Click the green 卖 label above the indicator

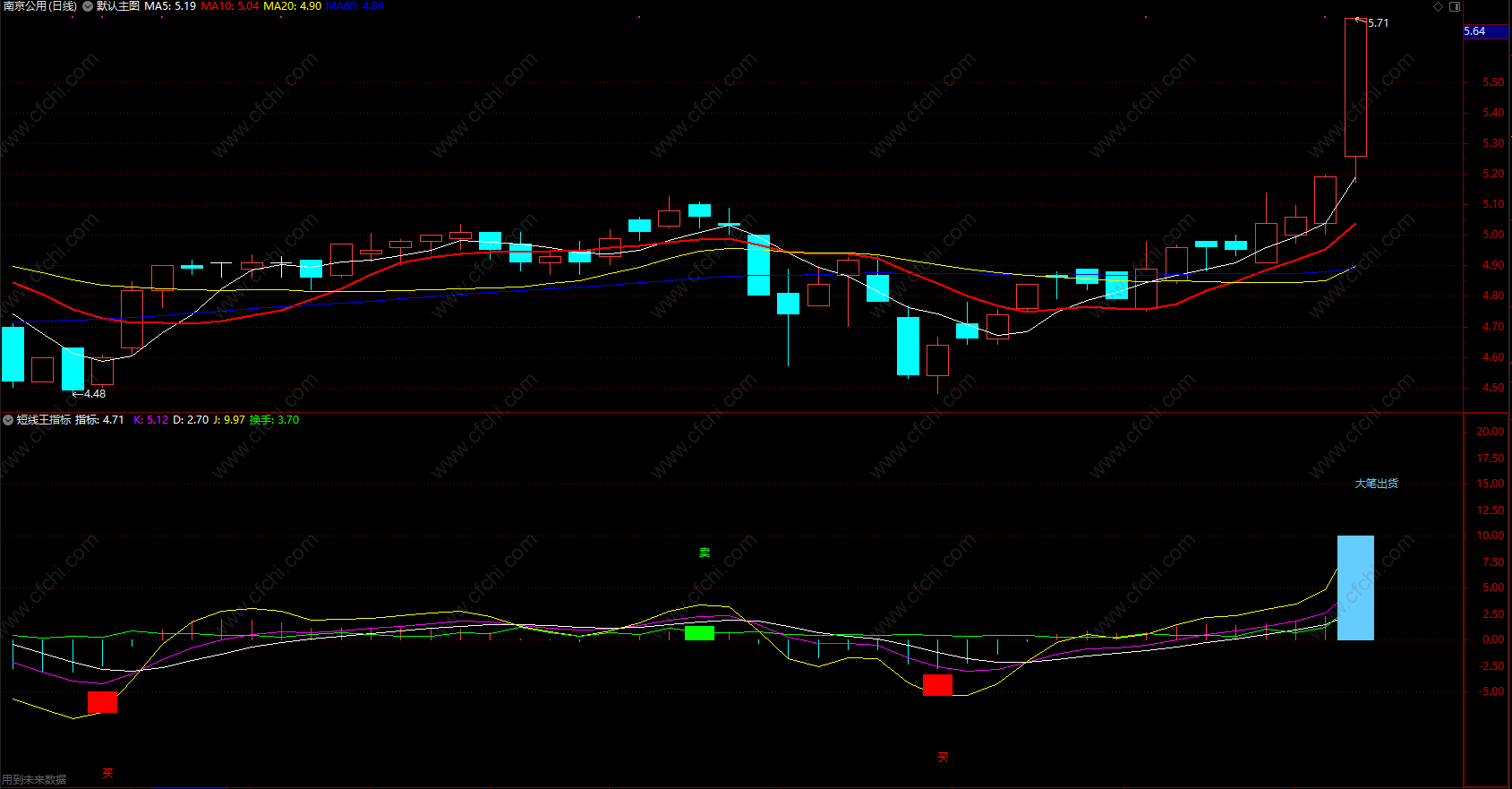pos(705,553)
